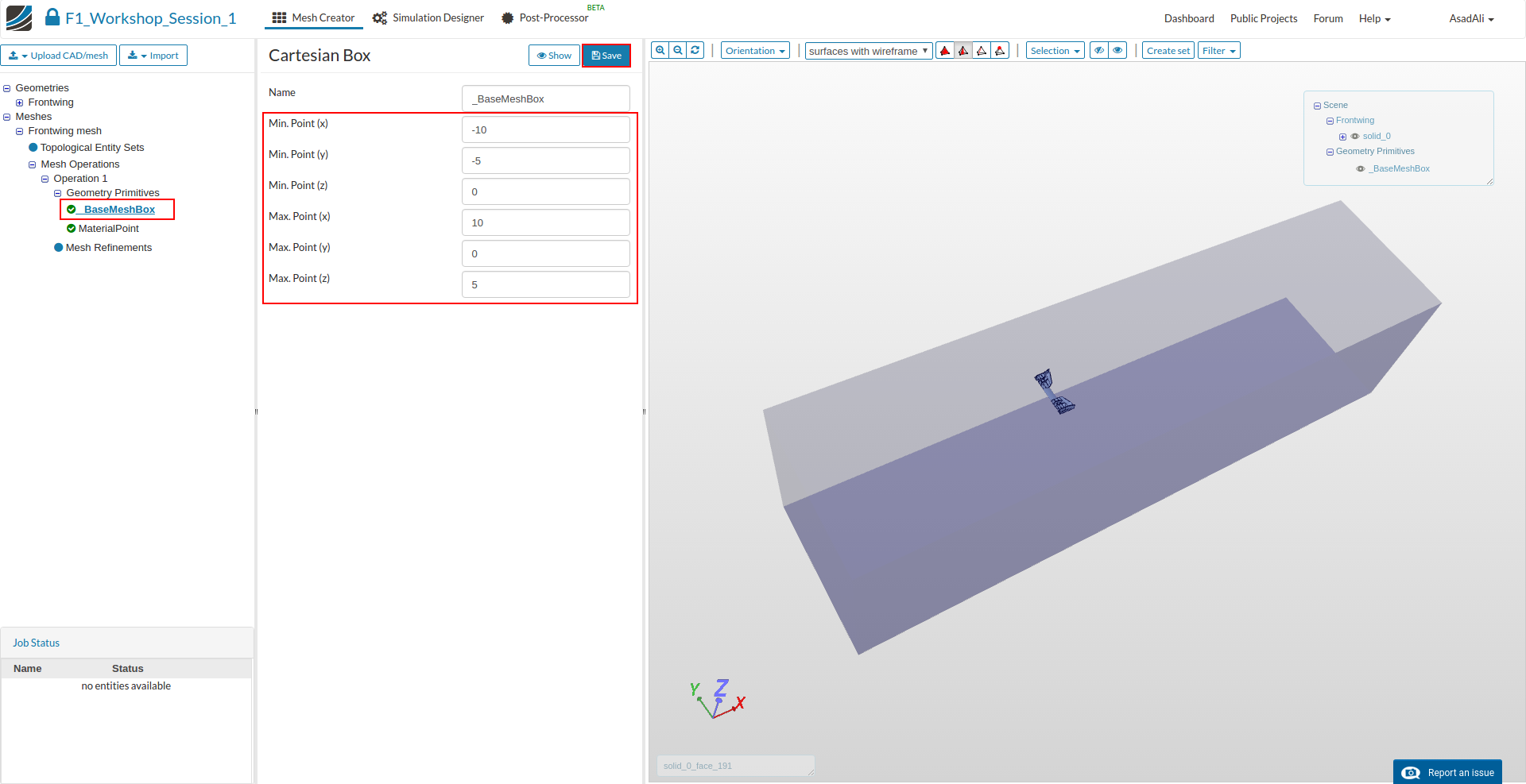Switch to the Post-Processor tab

pyautogui.click(x=545, y=17)
